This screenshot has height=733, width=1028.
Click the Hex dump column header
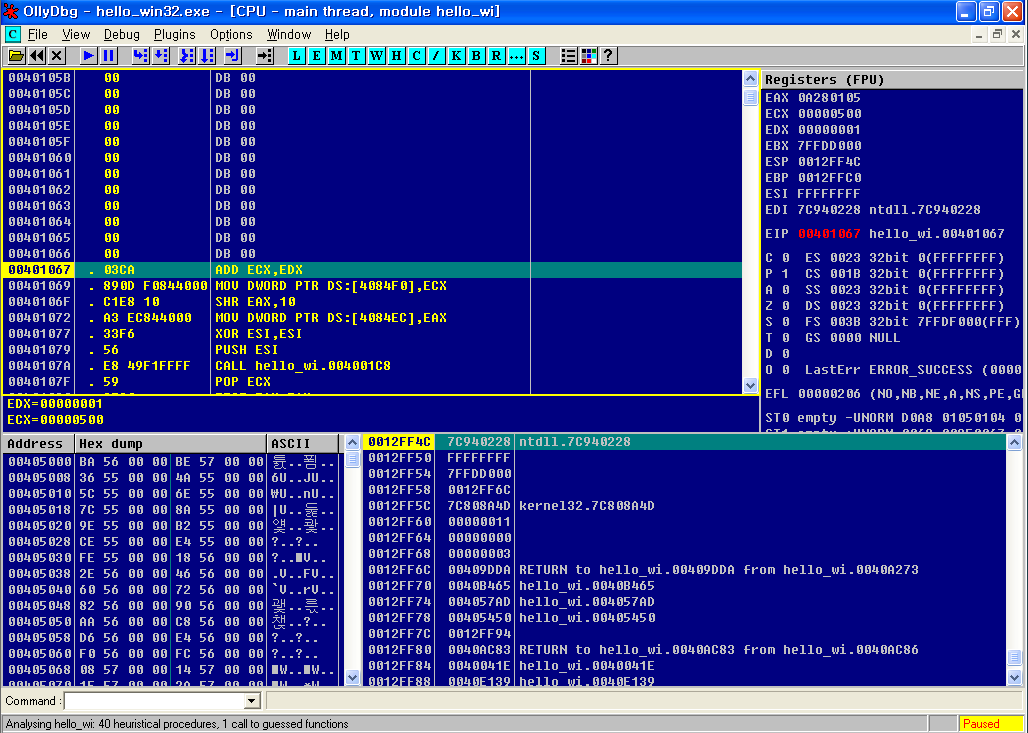pos(170,443)
